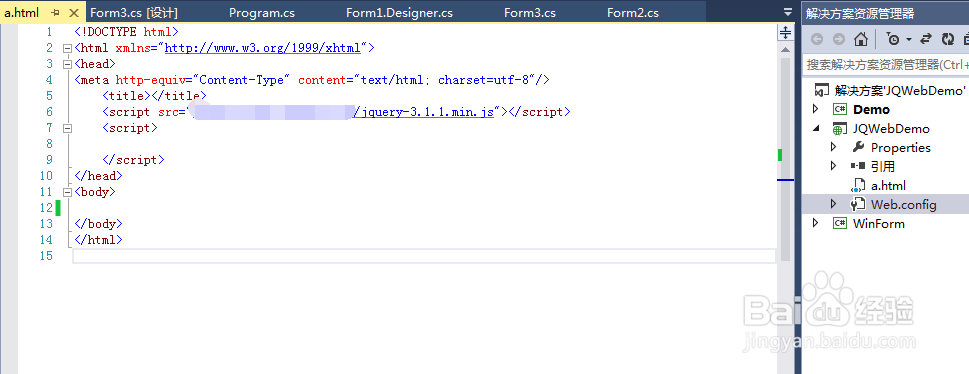Click the solution icon beside 解决方案'JQWebDemo'
969x374 pixels.
tap(821, 90)
